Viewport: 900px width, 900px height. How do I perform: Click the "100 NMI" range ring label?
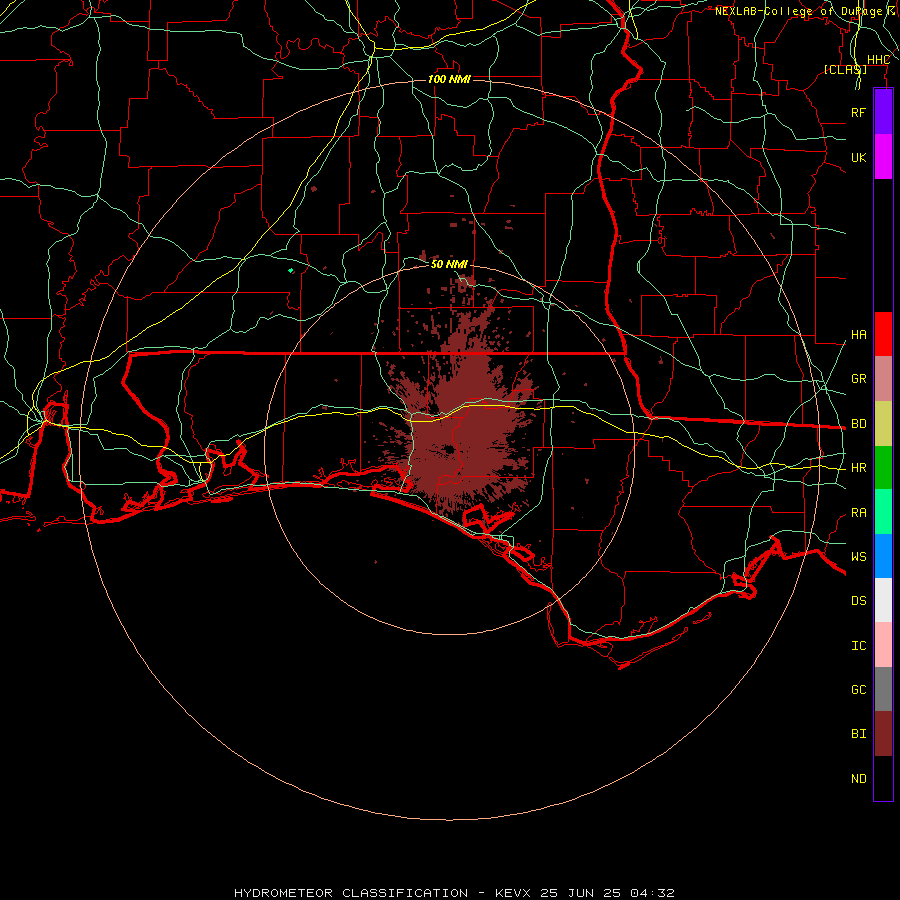pyautogui.click(x=449, y=79)
